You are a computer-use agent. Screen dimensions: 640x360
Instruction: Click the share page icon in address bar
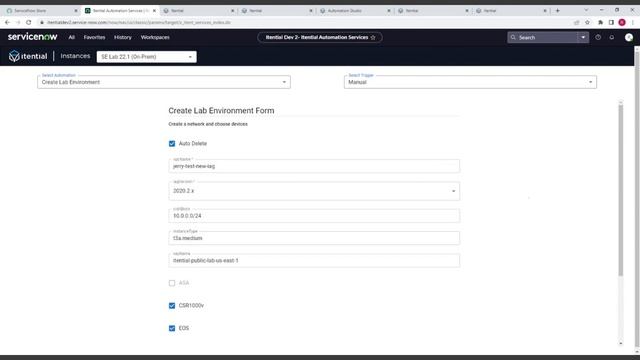coord(576,22)
